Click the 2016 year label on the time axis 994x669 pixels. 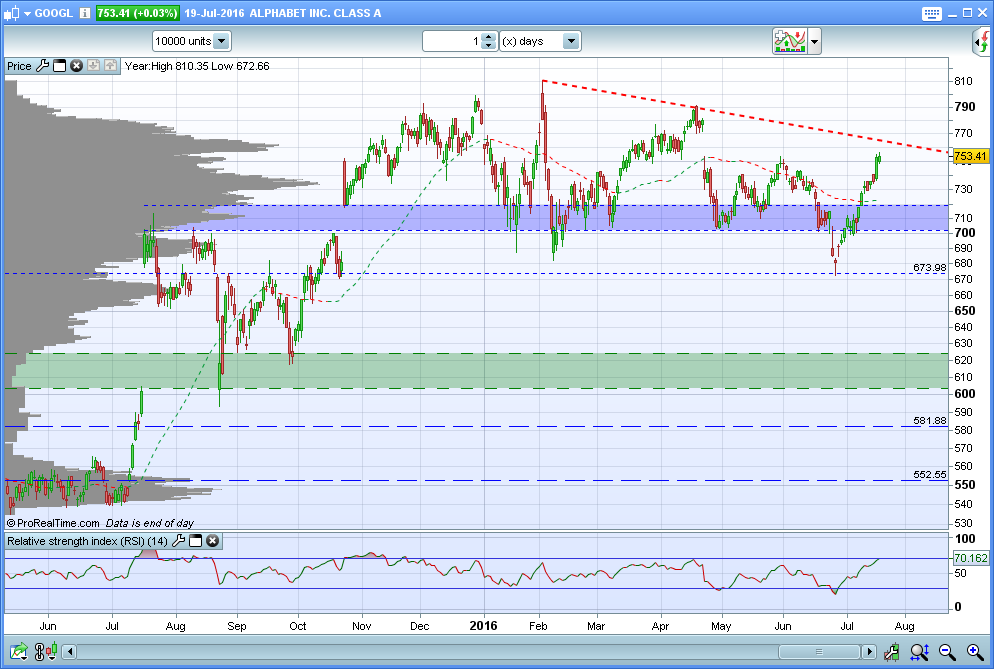pyautogui.click(x=483, y=626)
